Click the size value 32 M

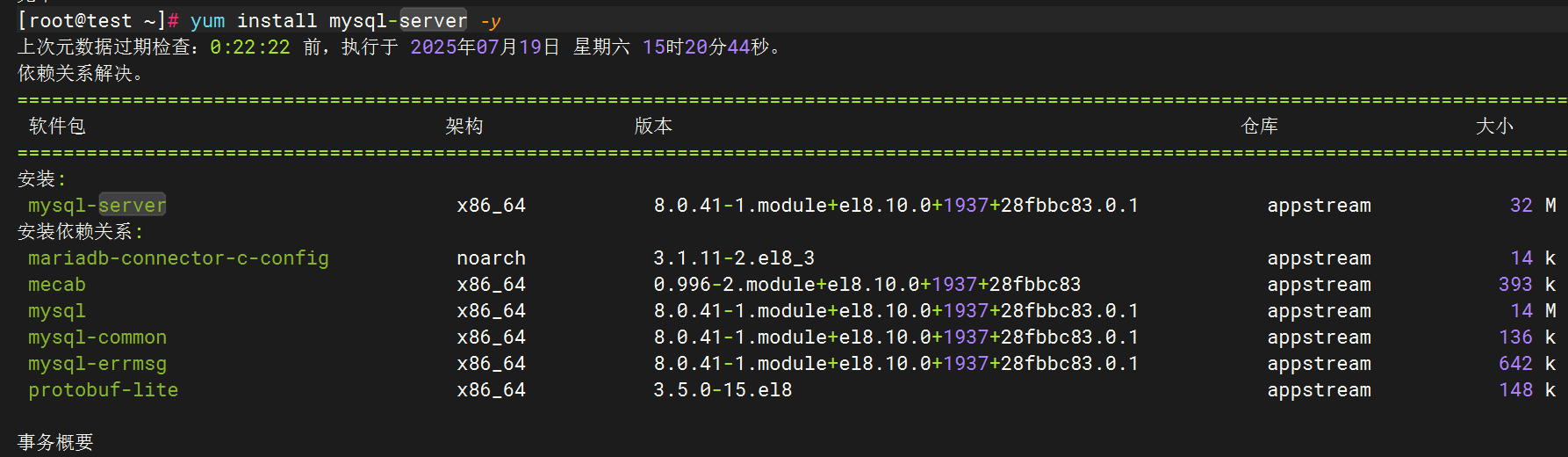point(1533,206)
